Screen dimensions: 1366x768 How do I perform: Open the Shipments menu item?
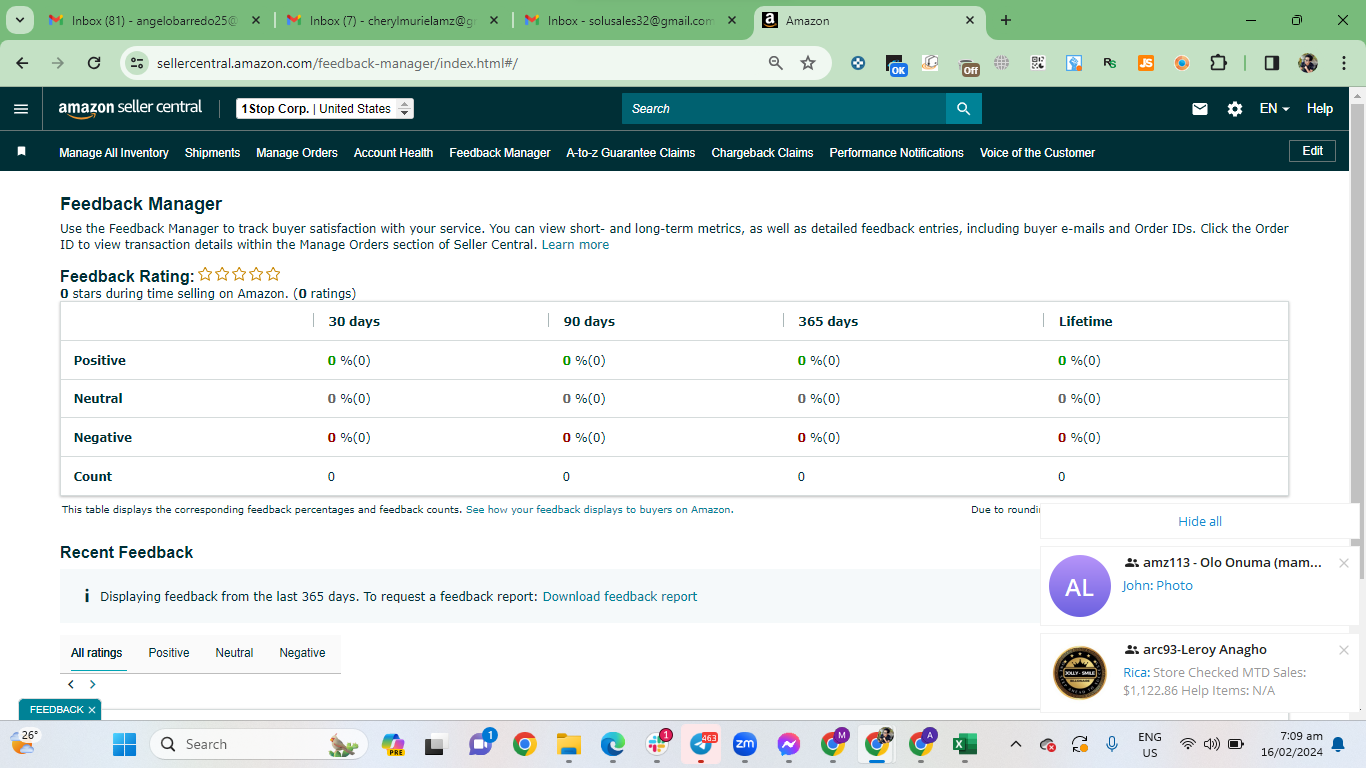pyautogui.click(x=213, y=153)
